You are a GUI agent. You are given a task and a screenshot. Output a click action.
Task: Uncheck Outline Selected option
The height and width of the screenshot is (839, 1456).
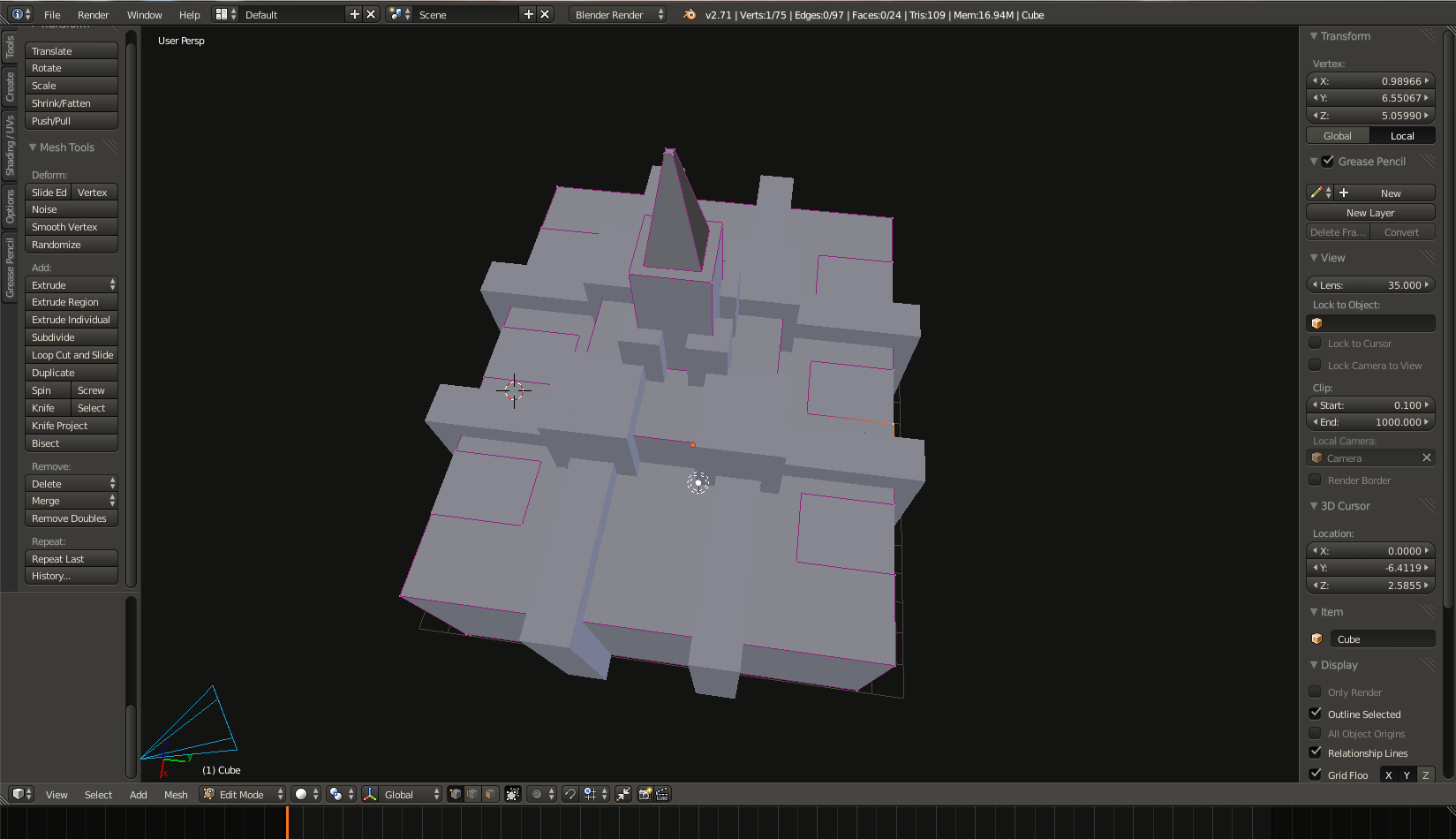point(1315,714)
